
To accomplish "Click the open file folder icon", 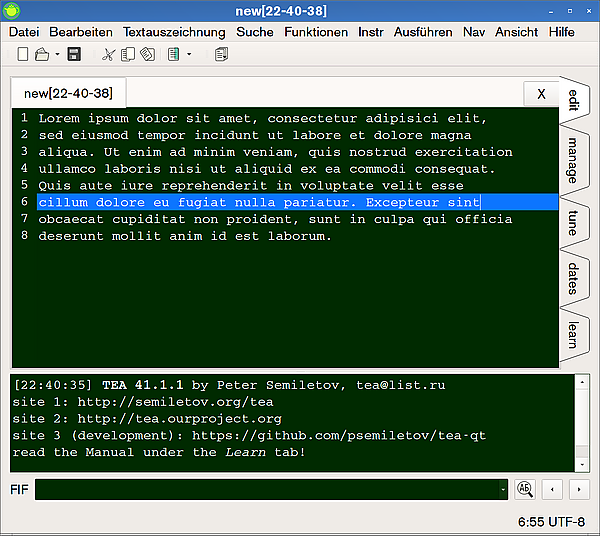I will [42, 54].
